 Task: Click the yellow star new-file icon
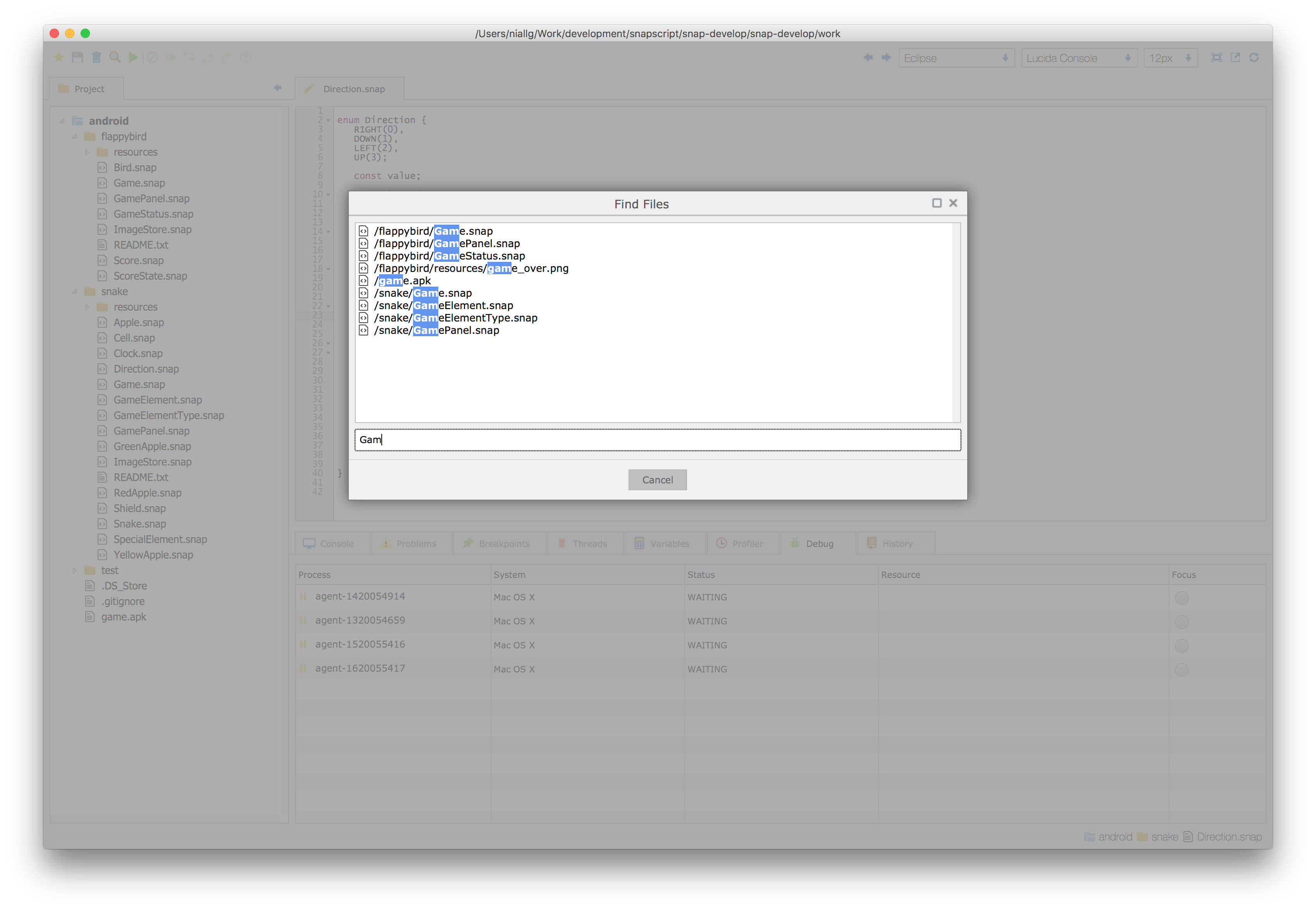(59, 58)
